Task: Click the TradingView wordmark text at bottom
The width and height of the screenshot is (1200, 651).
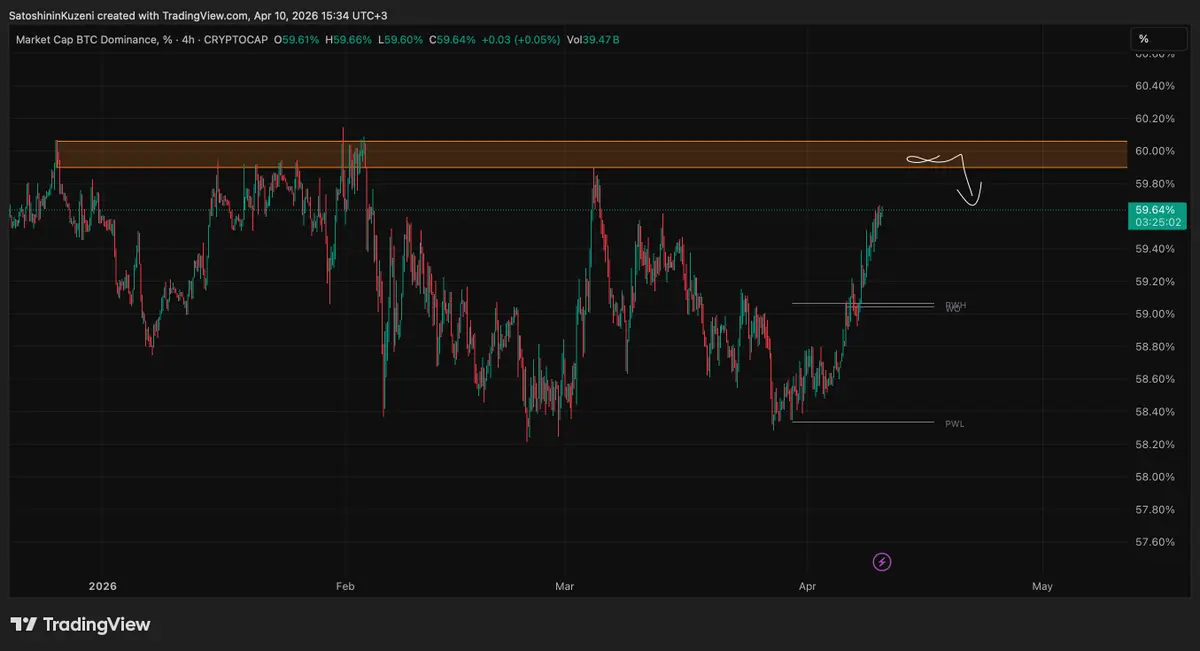Action: tap(96, 625)
